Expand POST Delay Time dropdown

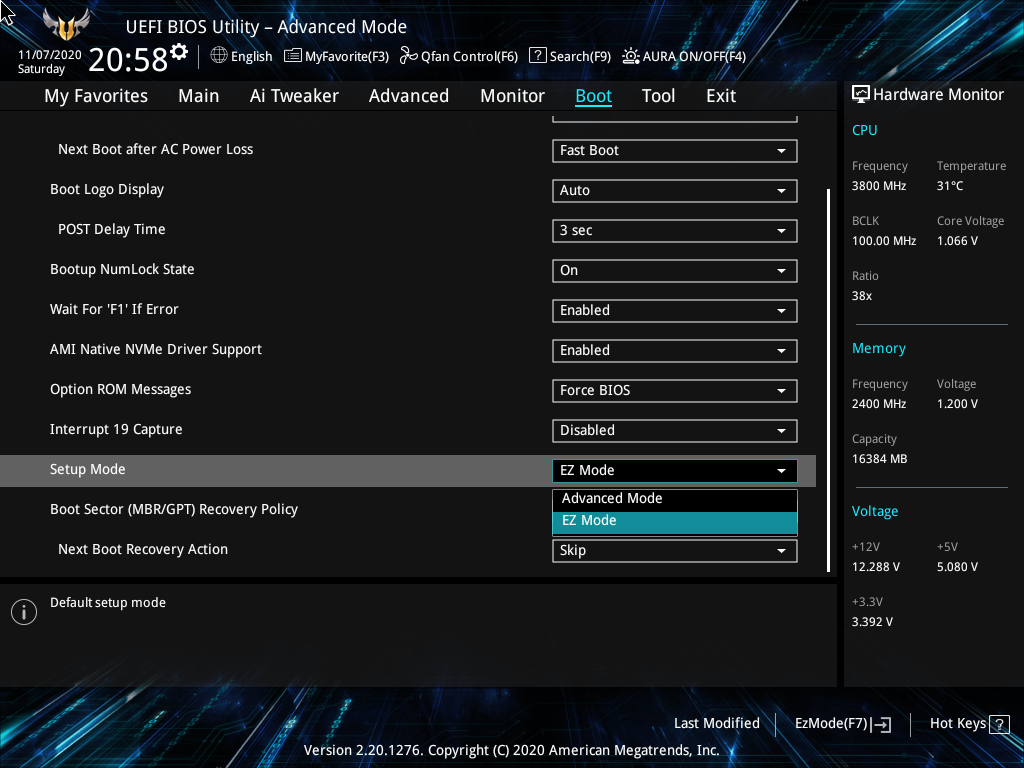tap(675, 231)
